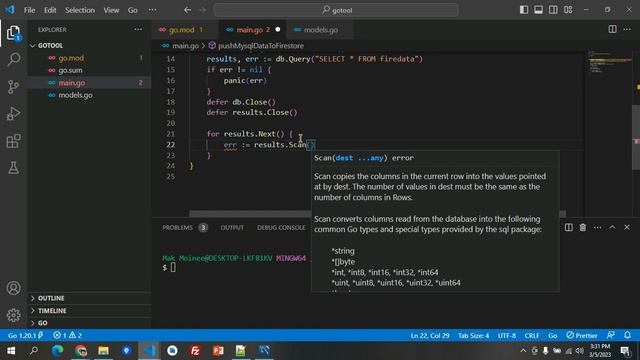Click Ln 22, Col 29 go to line

430,335
